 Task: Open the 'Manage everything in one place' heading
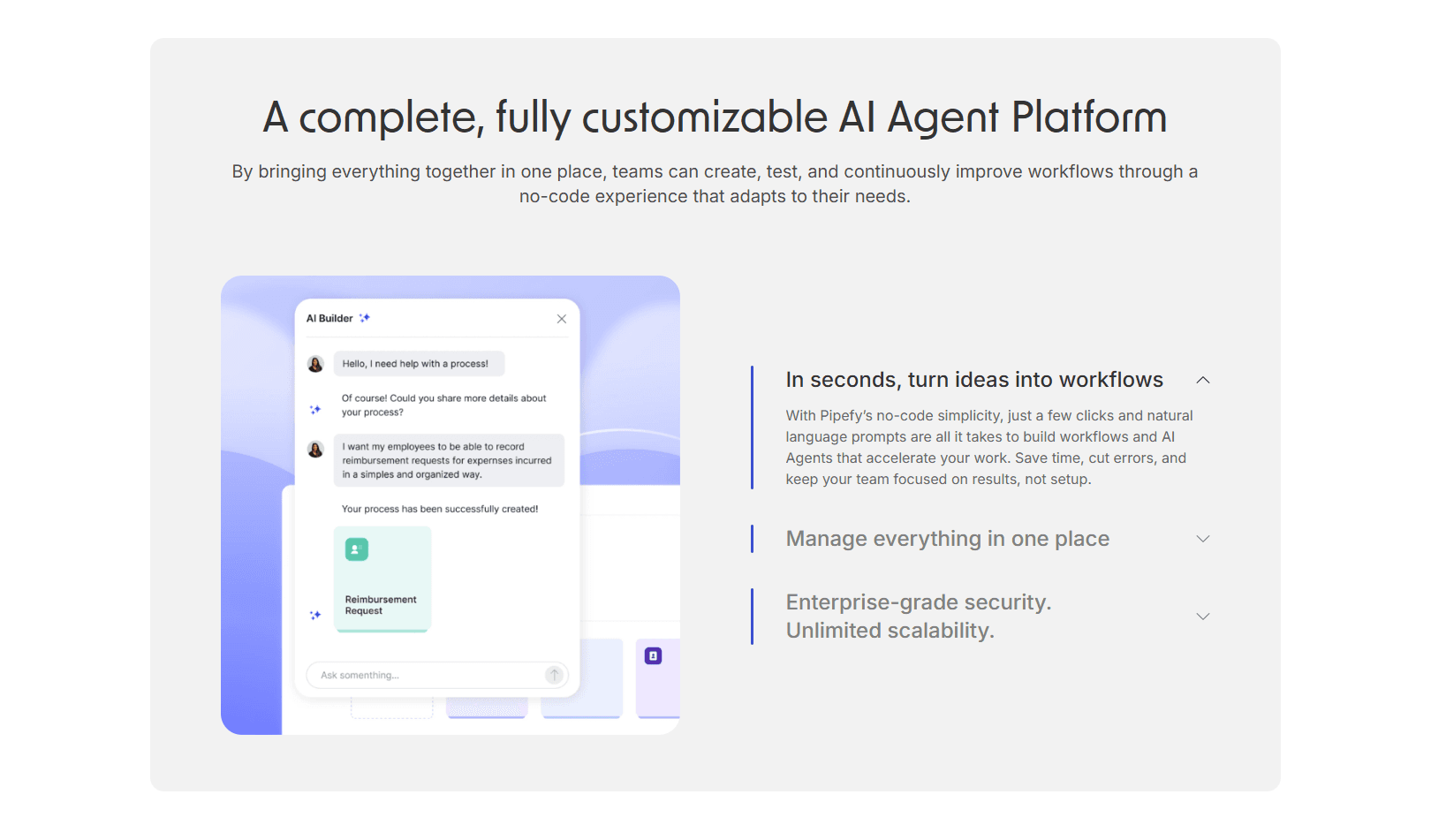point(948,539)
